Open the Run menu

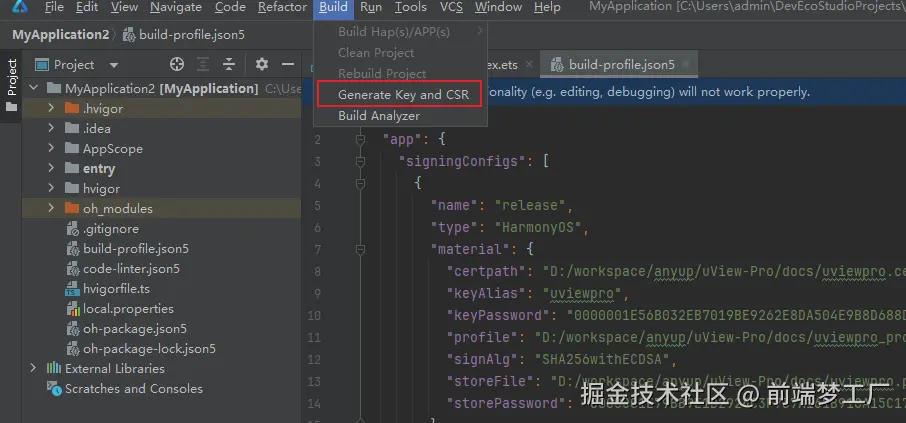click(371, 7)
